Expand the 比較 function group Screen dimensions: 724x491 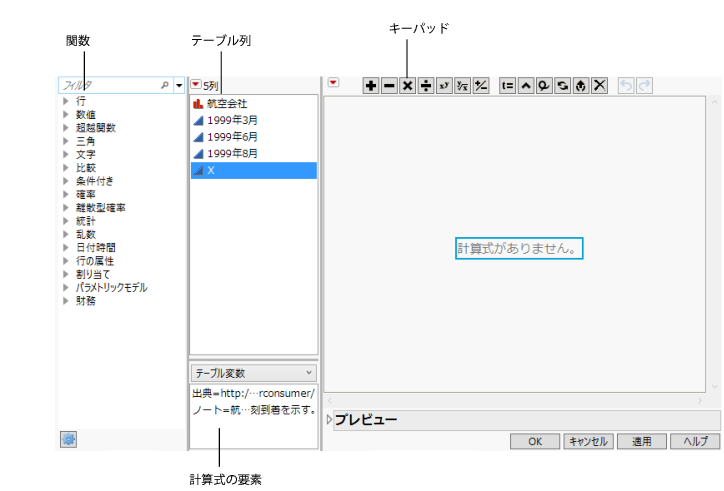66,168
